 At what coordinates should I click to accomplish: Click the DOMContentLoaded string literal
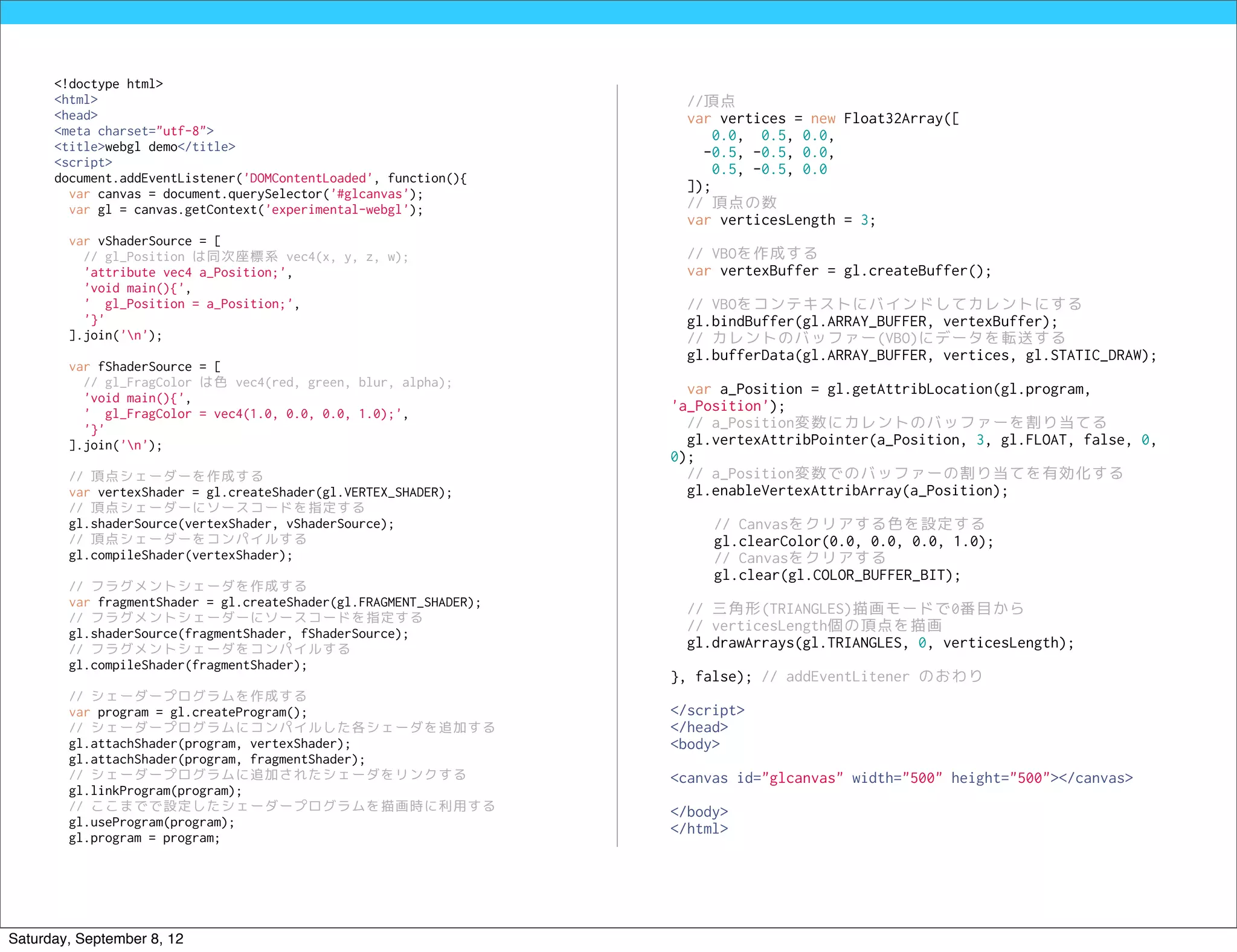[x=308, y=178]
